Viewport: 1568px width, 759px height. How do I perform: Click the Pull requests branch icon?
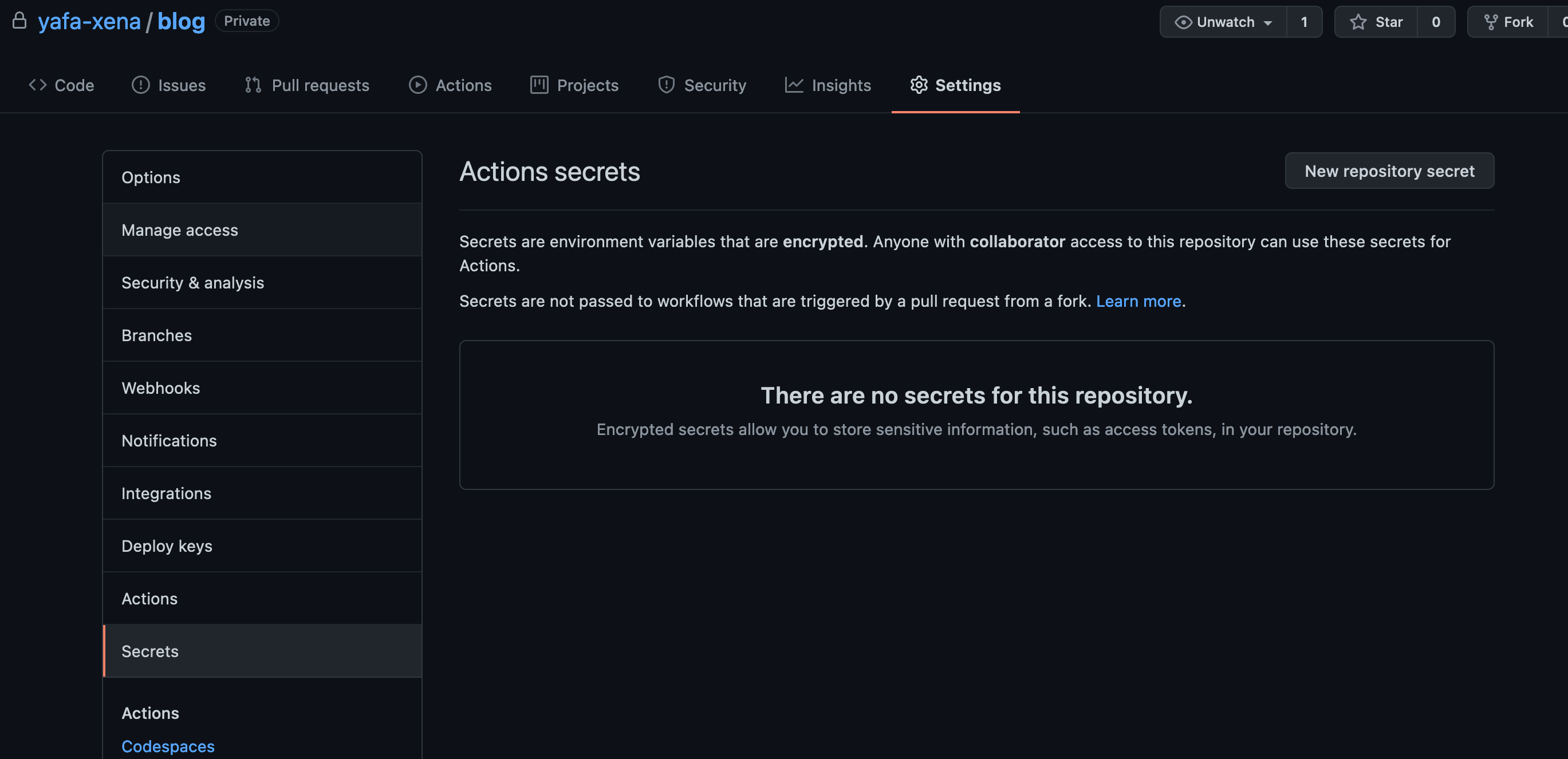pos(253,85)
